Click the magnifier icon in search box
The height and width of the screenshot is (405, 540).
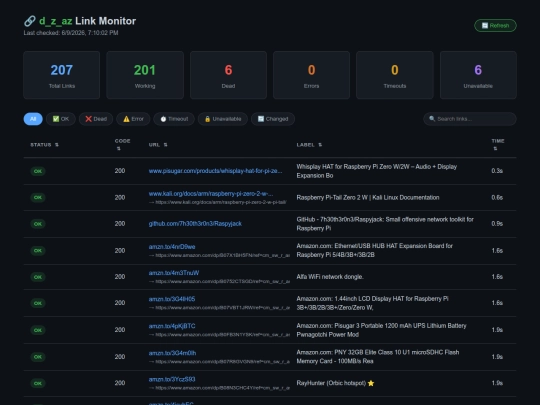tap(432, 119)
